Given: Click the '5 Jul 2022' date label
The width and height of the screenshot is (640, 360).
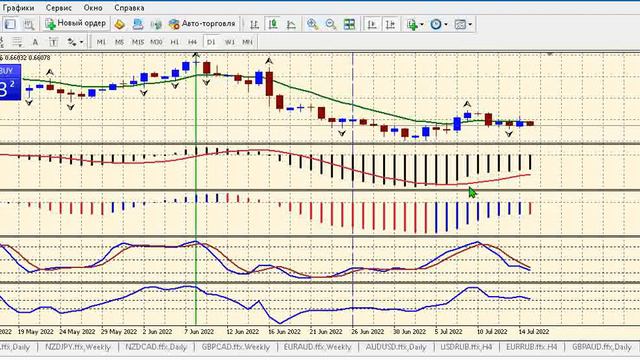Looking at the screenshot, I should [x=448, y=331].
